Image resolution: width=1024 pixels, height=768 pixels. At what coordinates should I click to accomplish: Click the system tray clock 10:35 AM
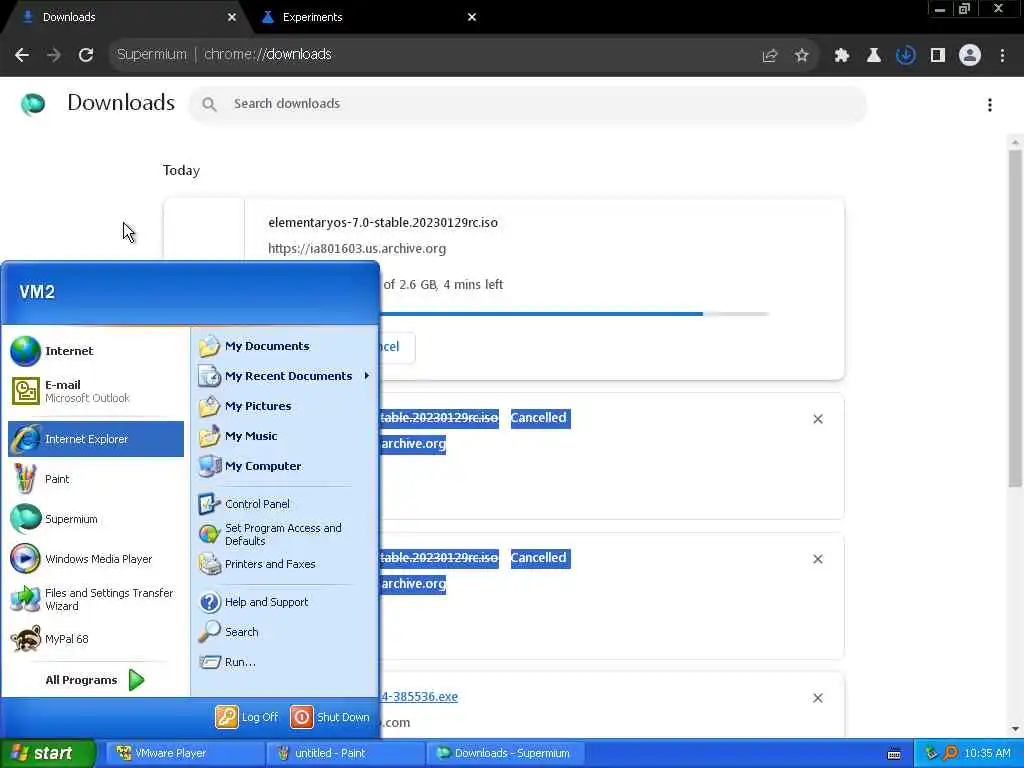coord(987,754)
